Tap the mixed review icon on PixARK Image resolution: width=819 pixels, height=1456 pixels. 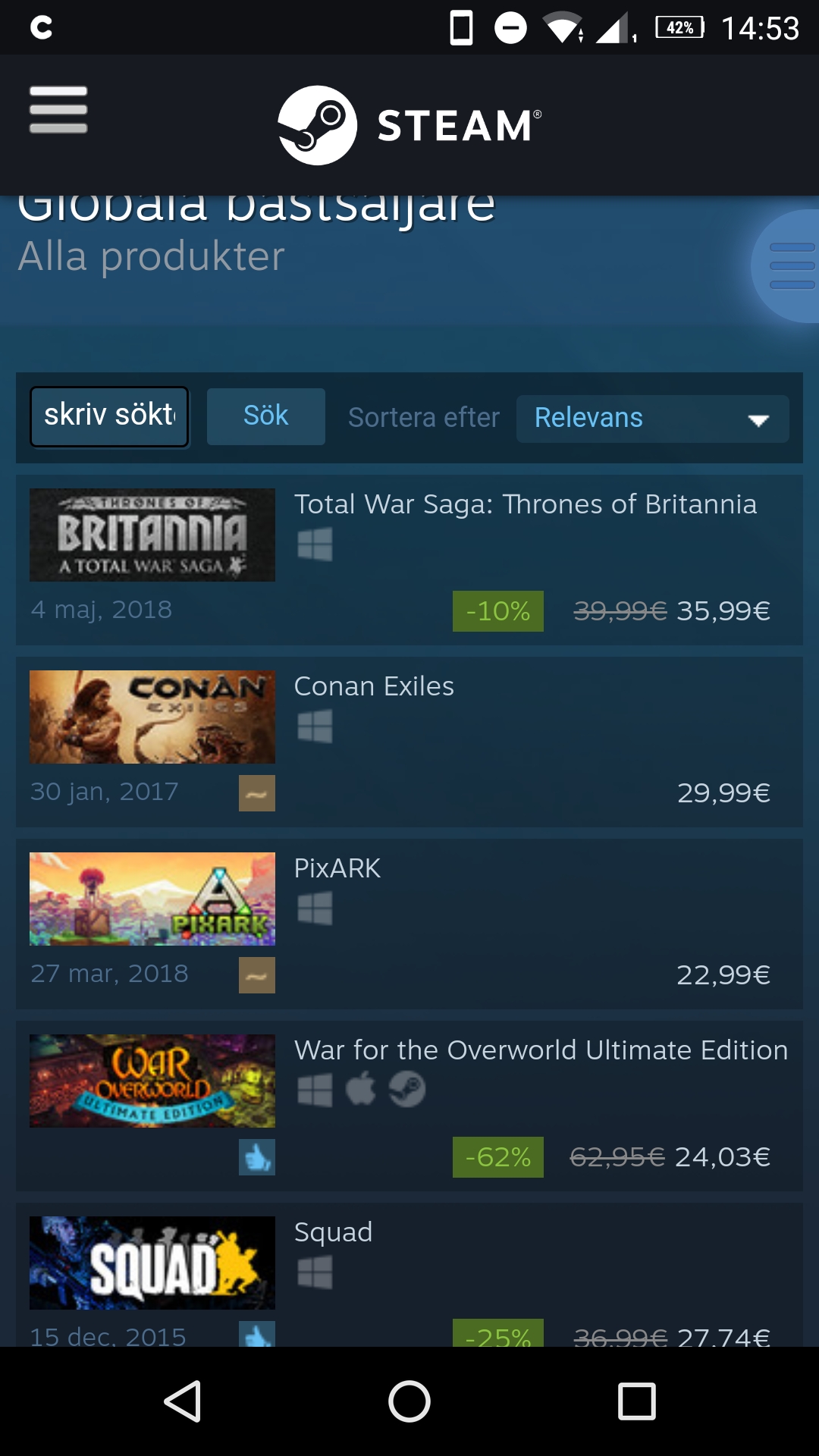coord(257,975)
